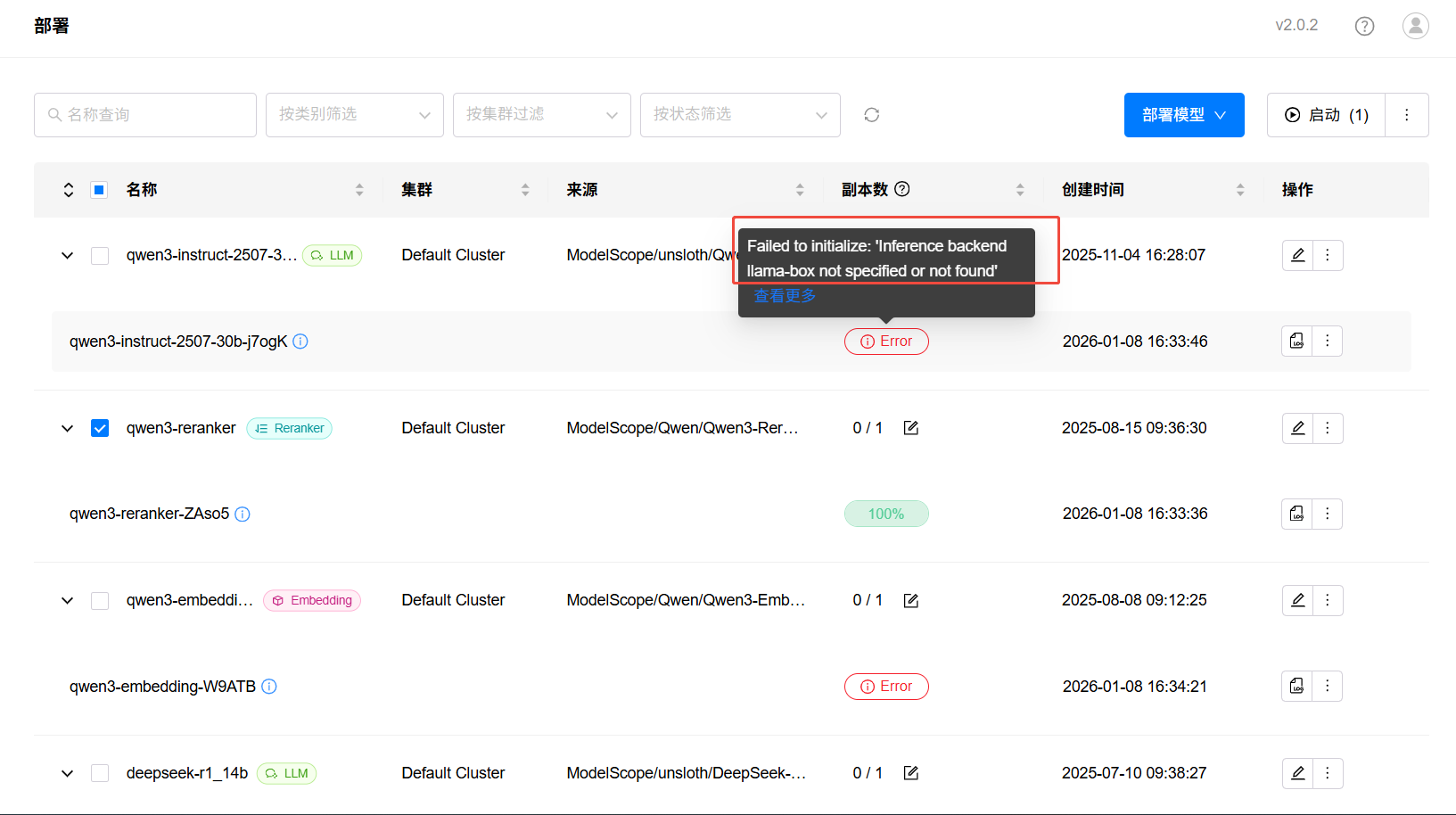Image resolution: width=1456 pixels, height=815 pixels.
Task: Sort table by 副本数 column
Action: click(1020, 190)
